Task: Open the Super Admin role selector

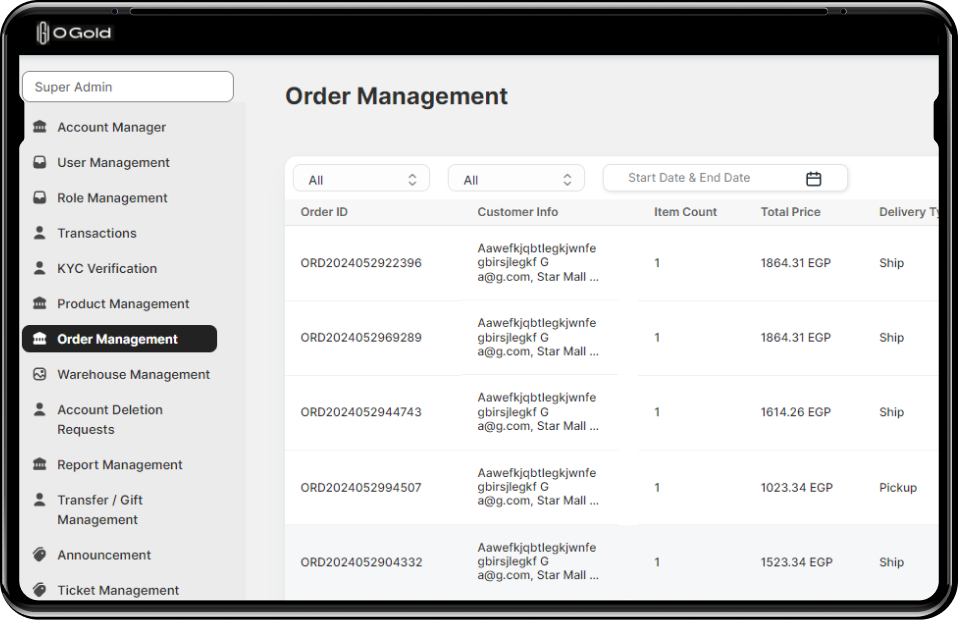Action: (127, 87)
